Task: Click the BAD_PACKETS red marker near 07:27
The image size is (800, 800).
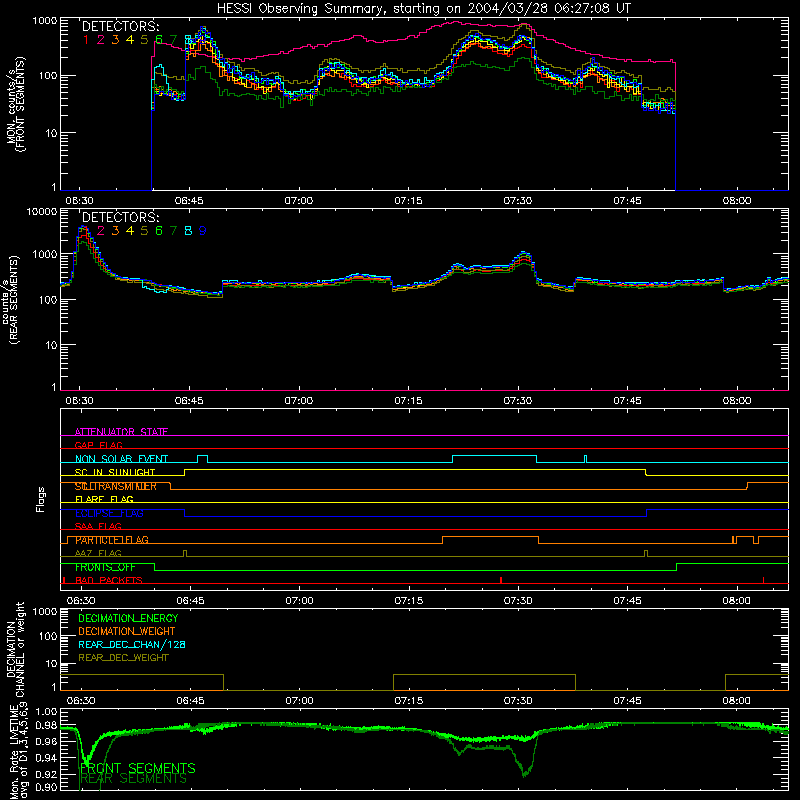Action: pos(501,580)
